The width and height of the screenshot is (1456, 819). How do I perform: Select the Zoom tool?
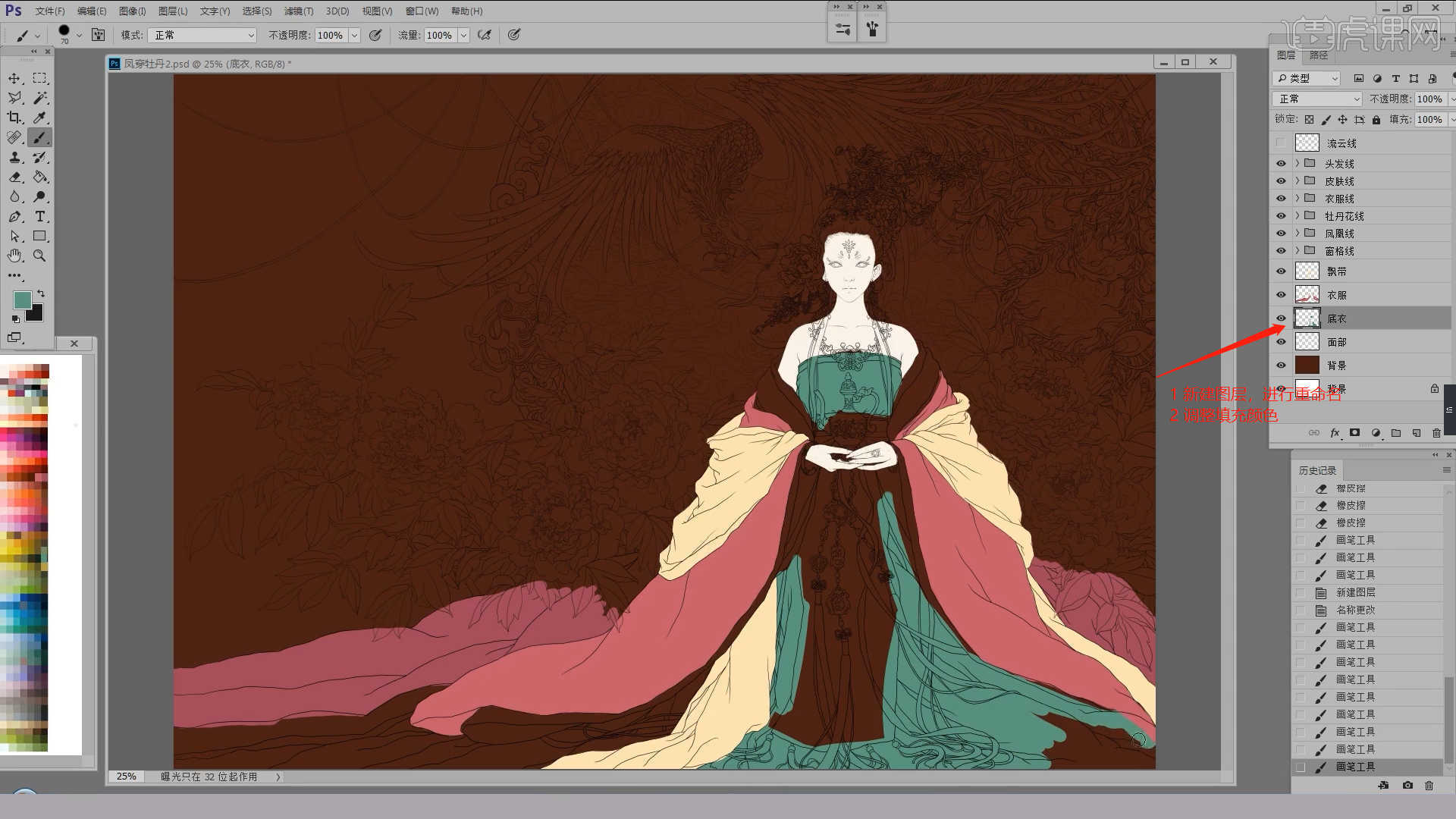pos(40,256)
